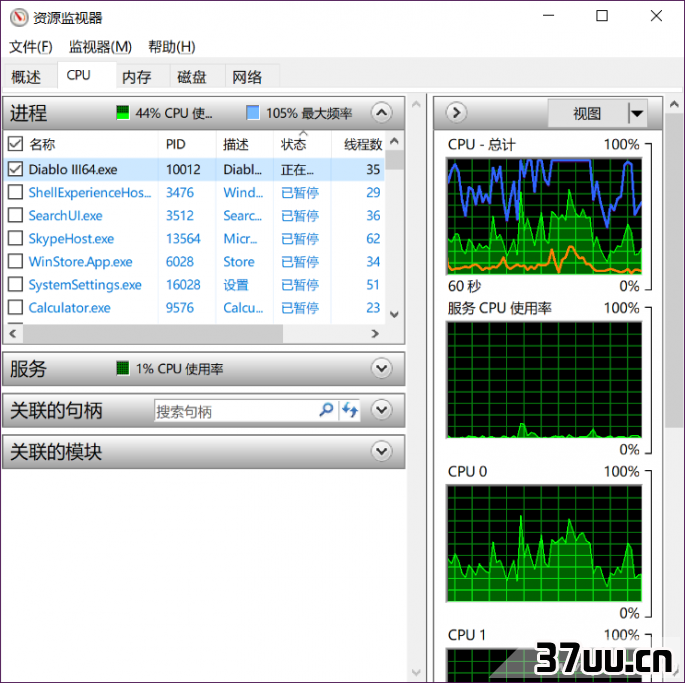
Task: Check the ShellExperienceHost checkbox
Action: pyautogui.click(x=15, y=192)
